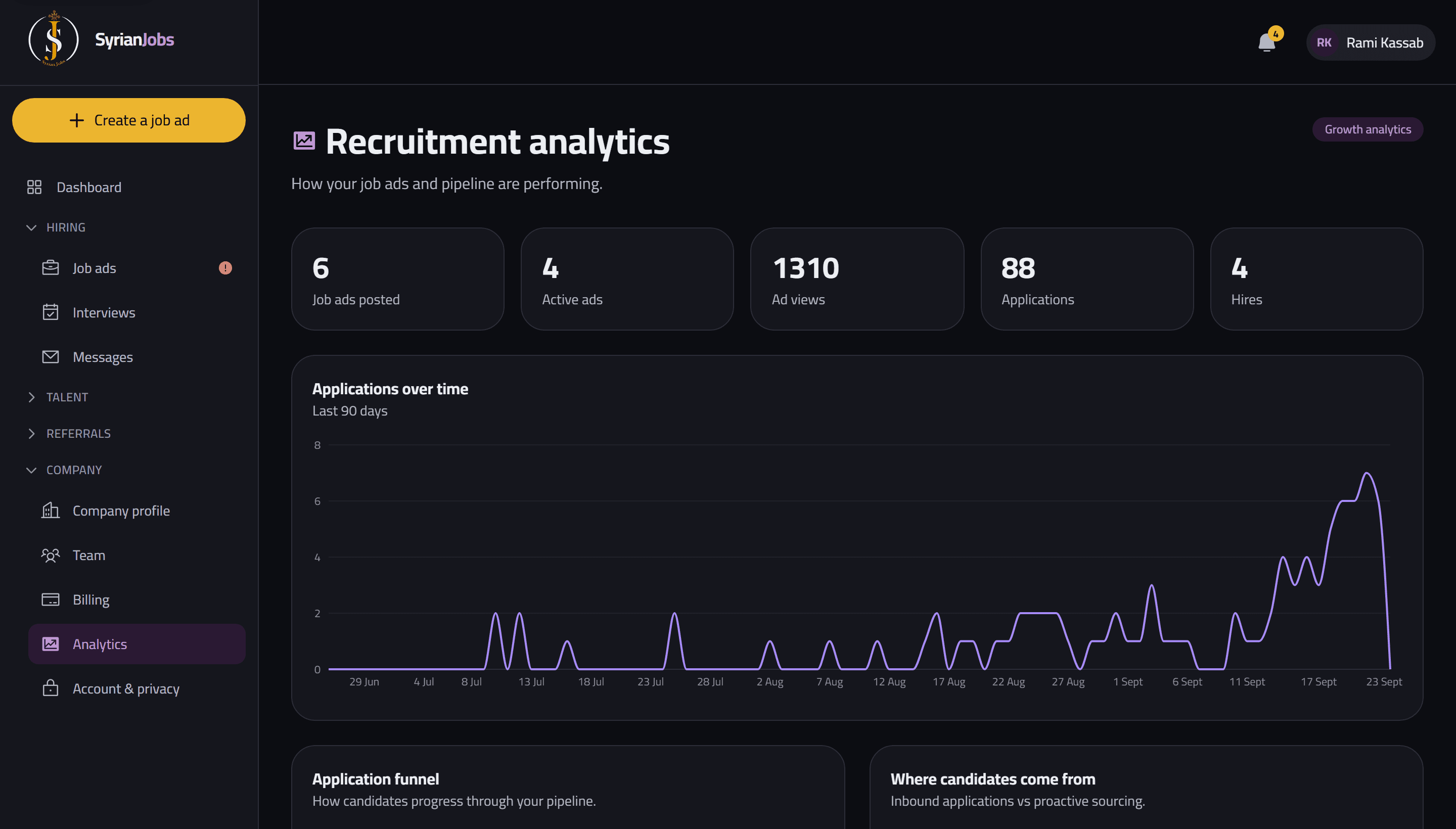Click the RK avatar initials
This screenshot has width=1456, height=829.
coord(1324,42)
